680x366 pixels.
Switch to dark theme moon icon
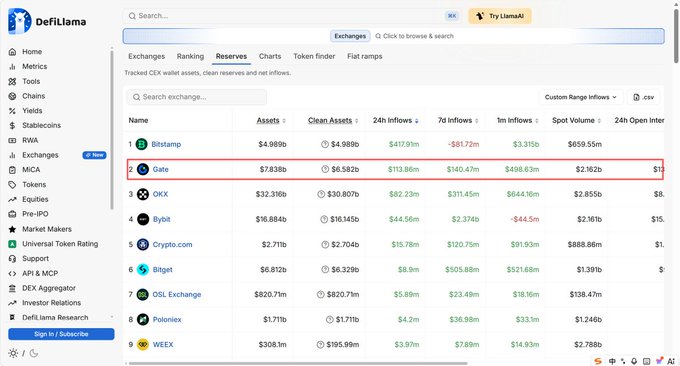pyautogui.click(x=33, y=353)
